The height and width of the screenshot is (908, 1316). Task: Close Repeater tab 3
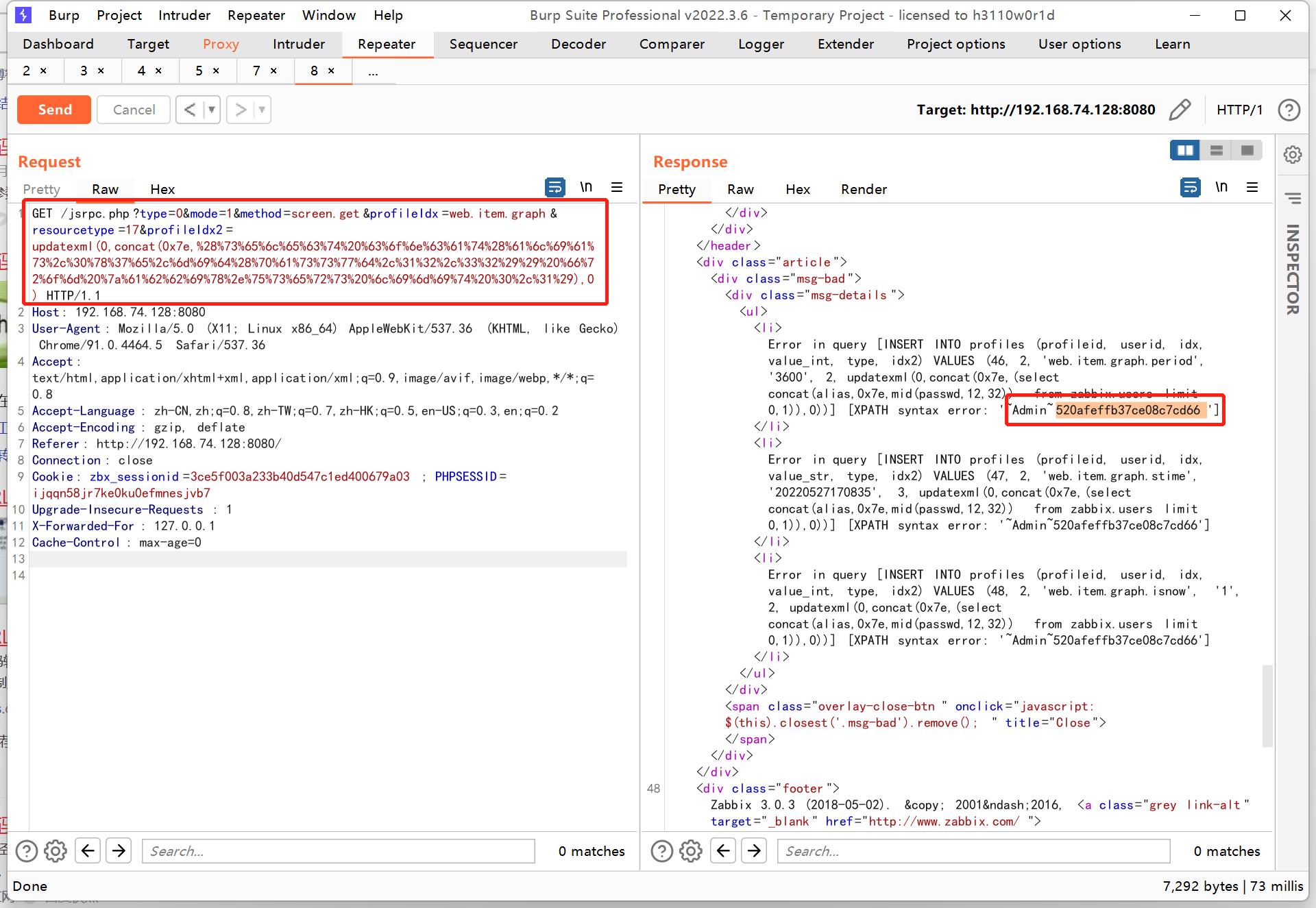click(x=101, y=71)
